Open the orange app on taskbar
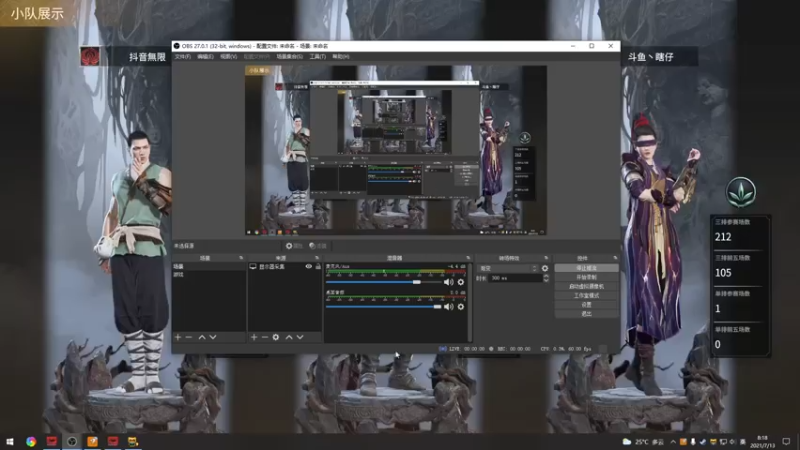Screen dimensions: 800x450 92,442
